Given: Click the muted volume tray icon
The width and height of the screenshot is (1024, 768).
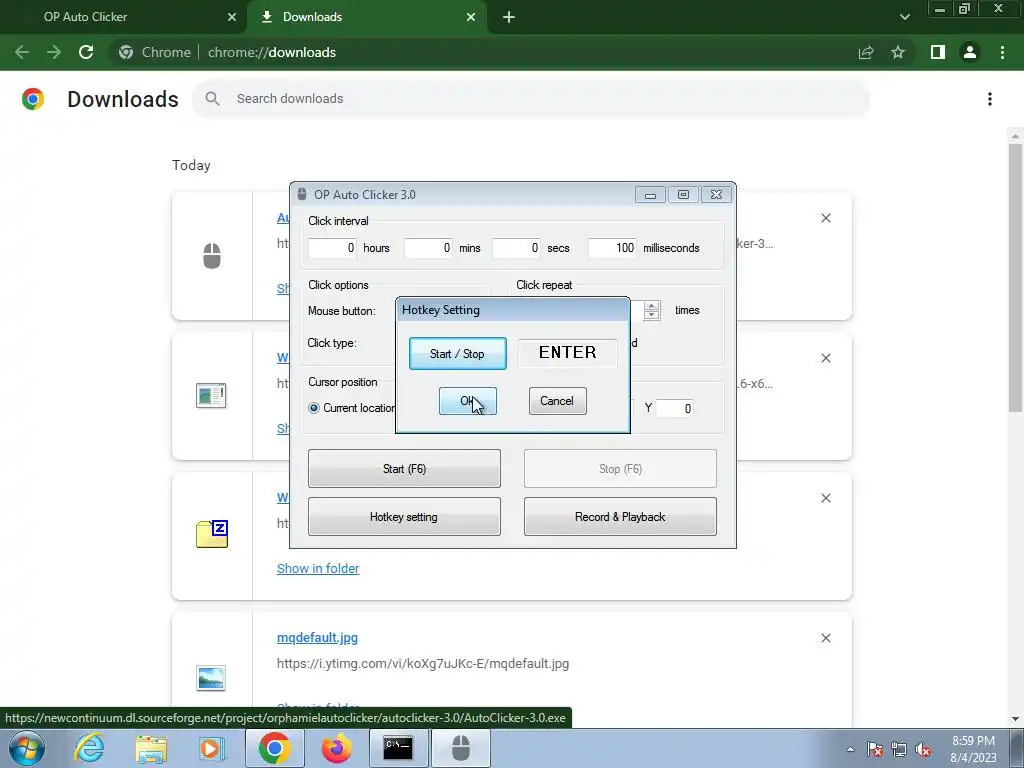Looking at the screenshot, I should (923, 749).
